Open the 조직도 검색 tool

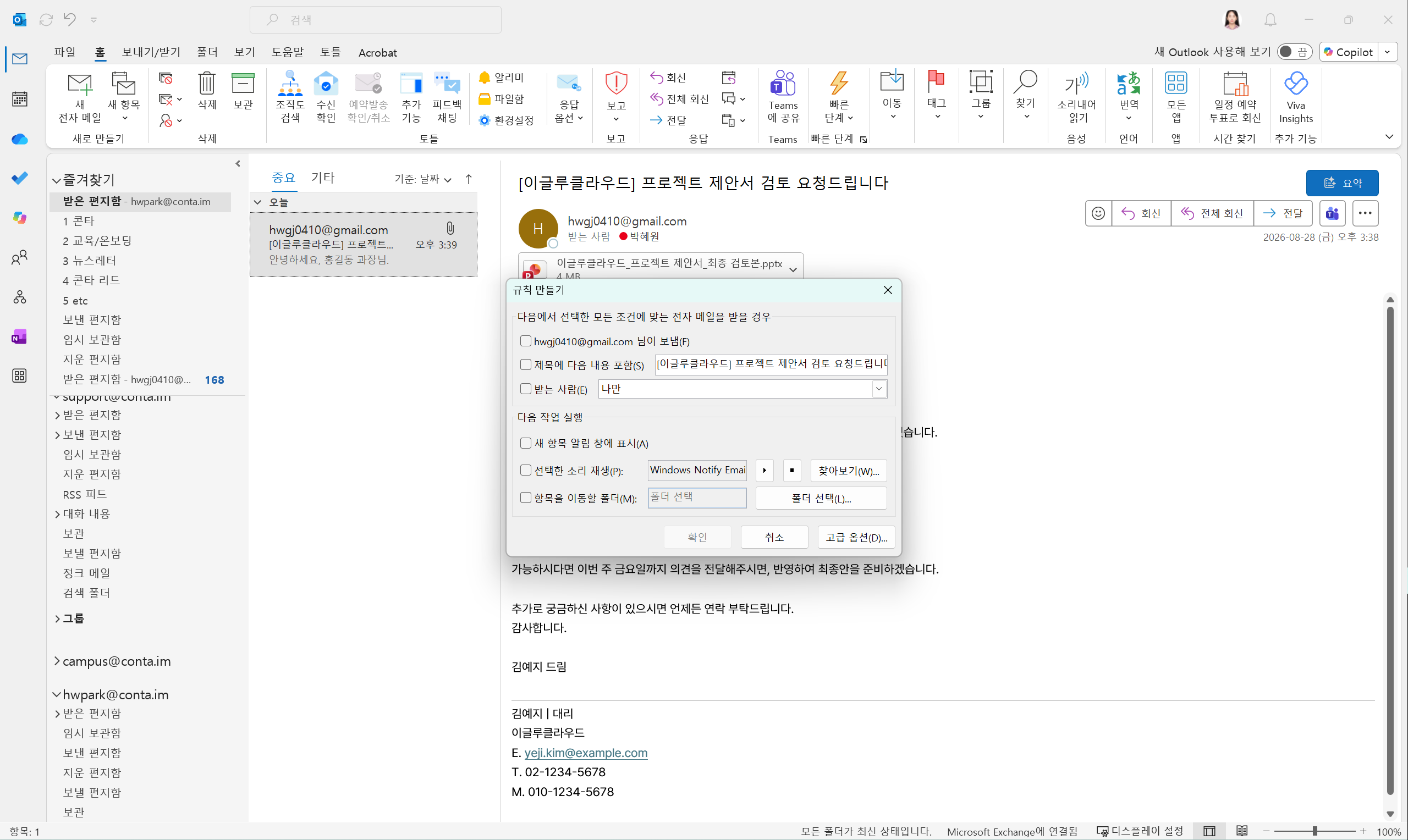290,97
